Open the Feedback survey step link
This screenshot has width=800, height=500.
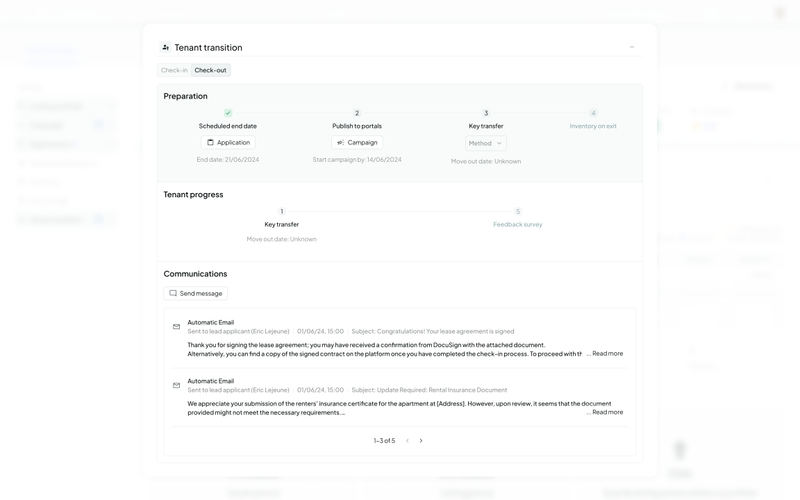click(x=518, y=224)
